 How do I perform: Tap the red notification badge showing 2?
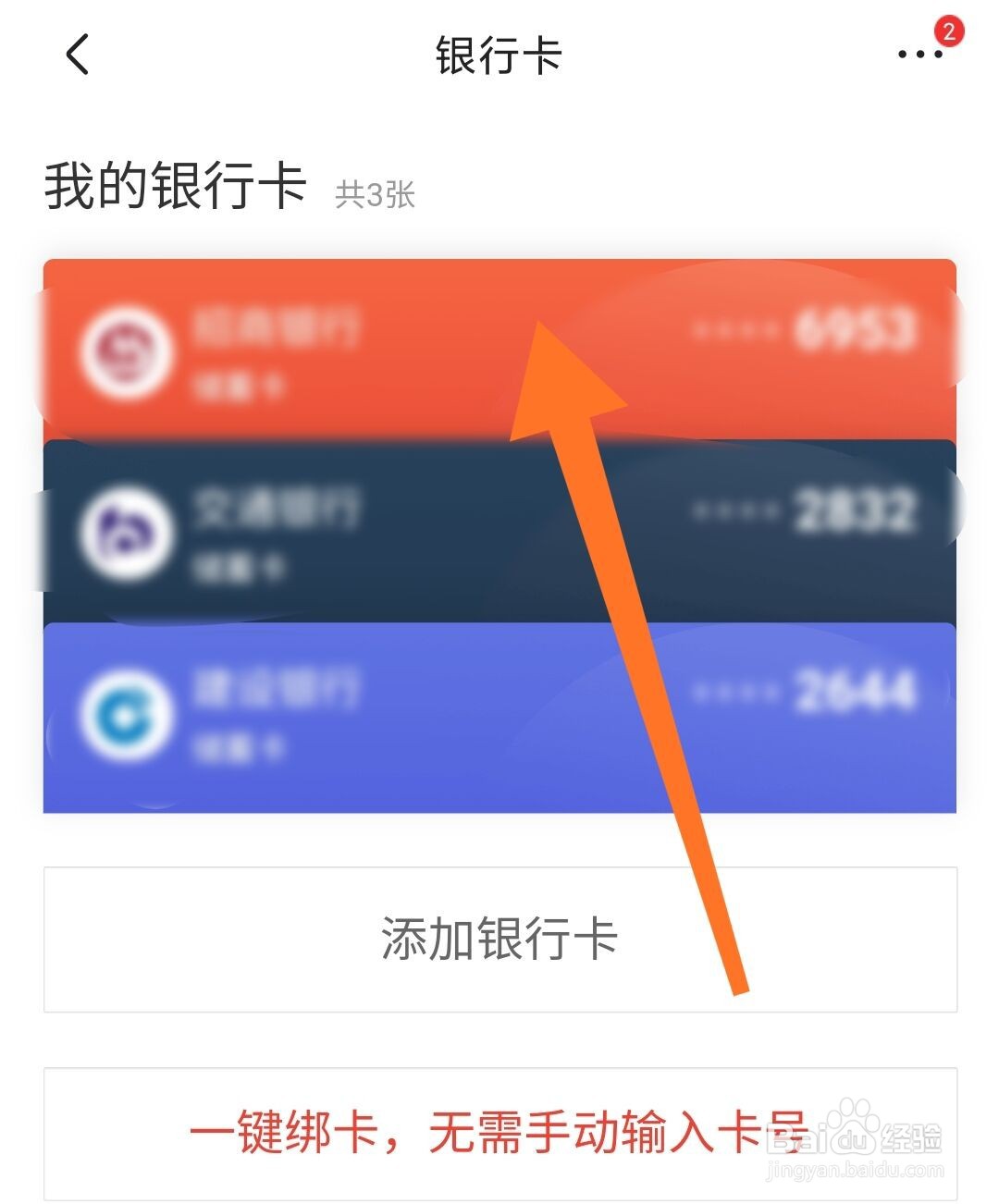coord(948,31)
